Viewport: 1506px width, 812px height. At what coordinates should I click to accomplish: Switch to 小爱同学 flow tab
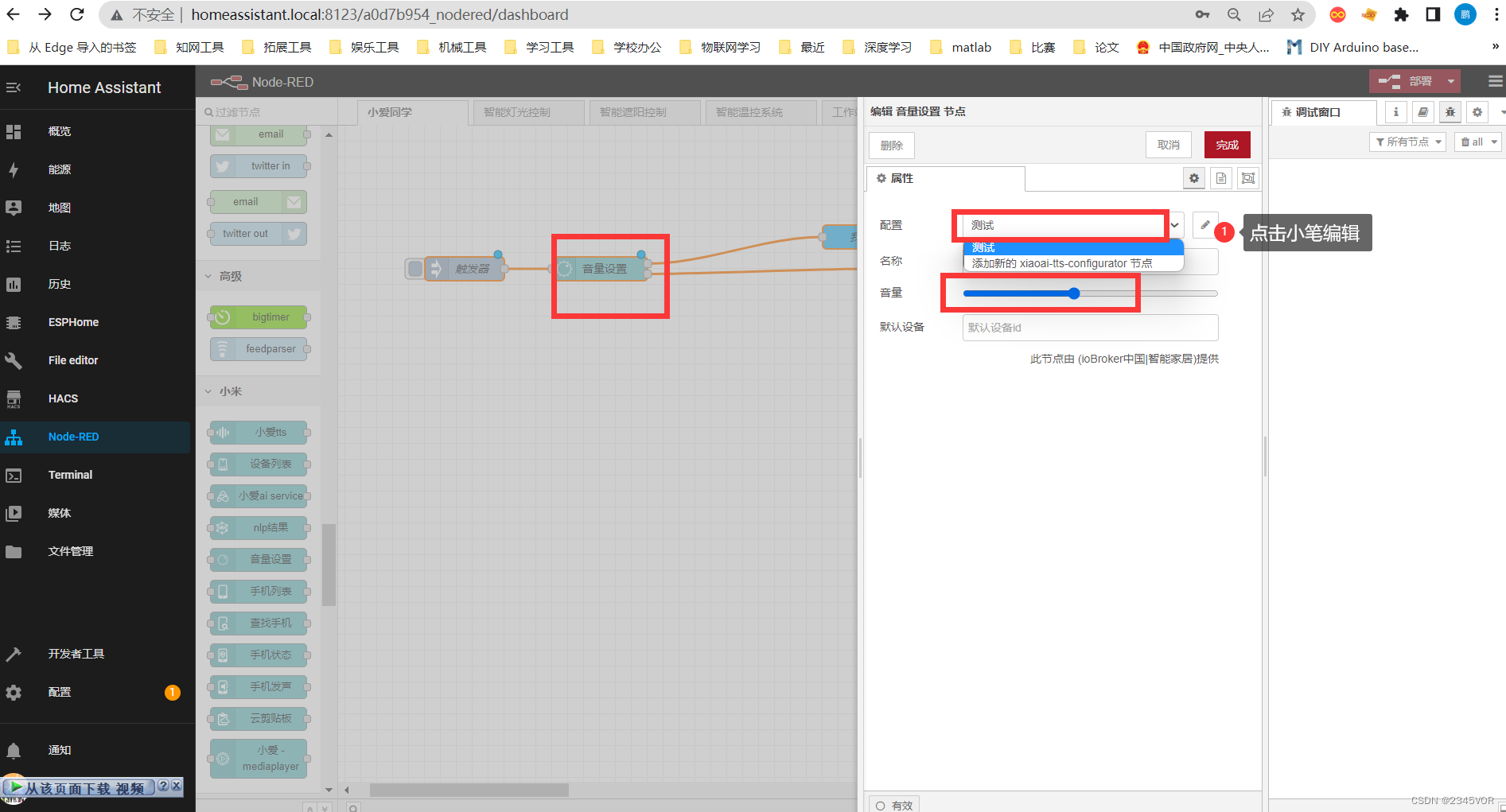[x=412, y=112]
